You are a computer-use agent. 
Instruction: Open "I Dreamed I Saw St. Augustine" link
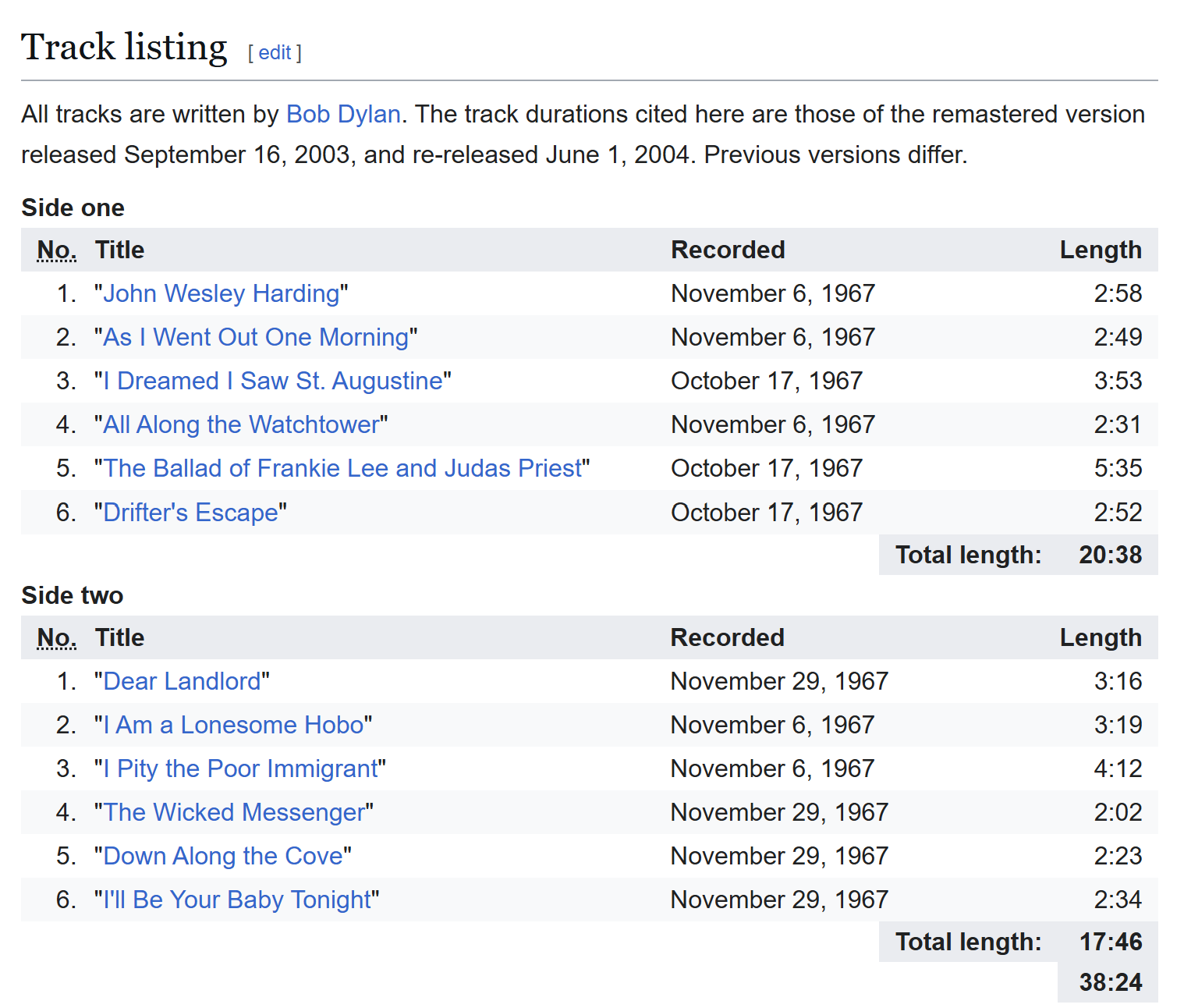(x=273, y=381)
